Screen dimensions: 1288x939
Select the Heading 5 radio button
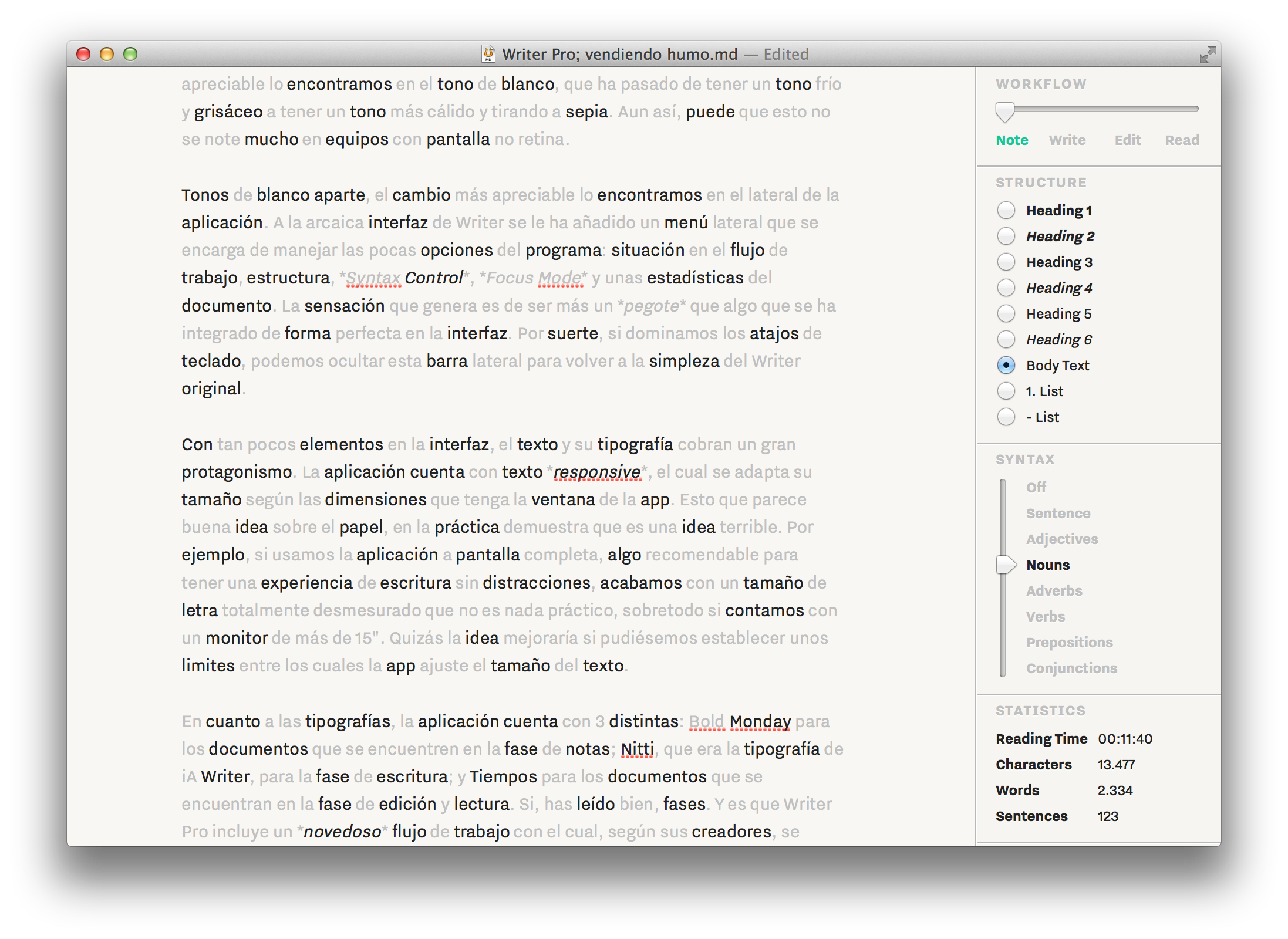click(x=1006, y=313)
